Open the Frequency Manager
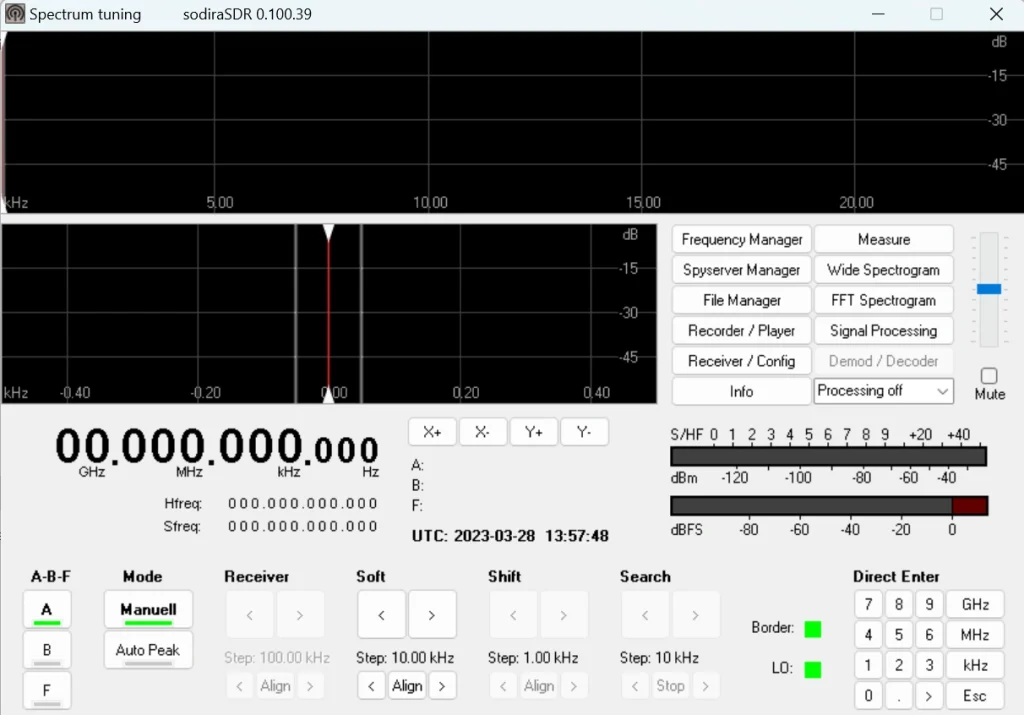Viewport: 1024px width, 715px height. 741,240
